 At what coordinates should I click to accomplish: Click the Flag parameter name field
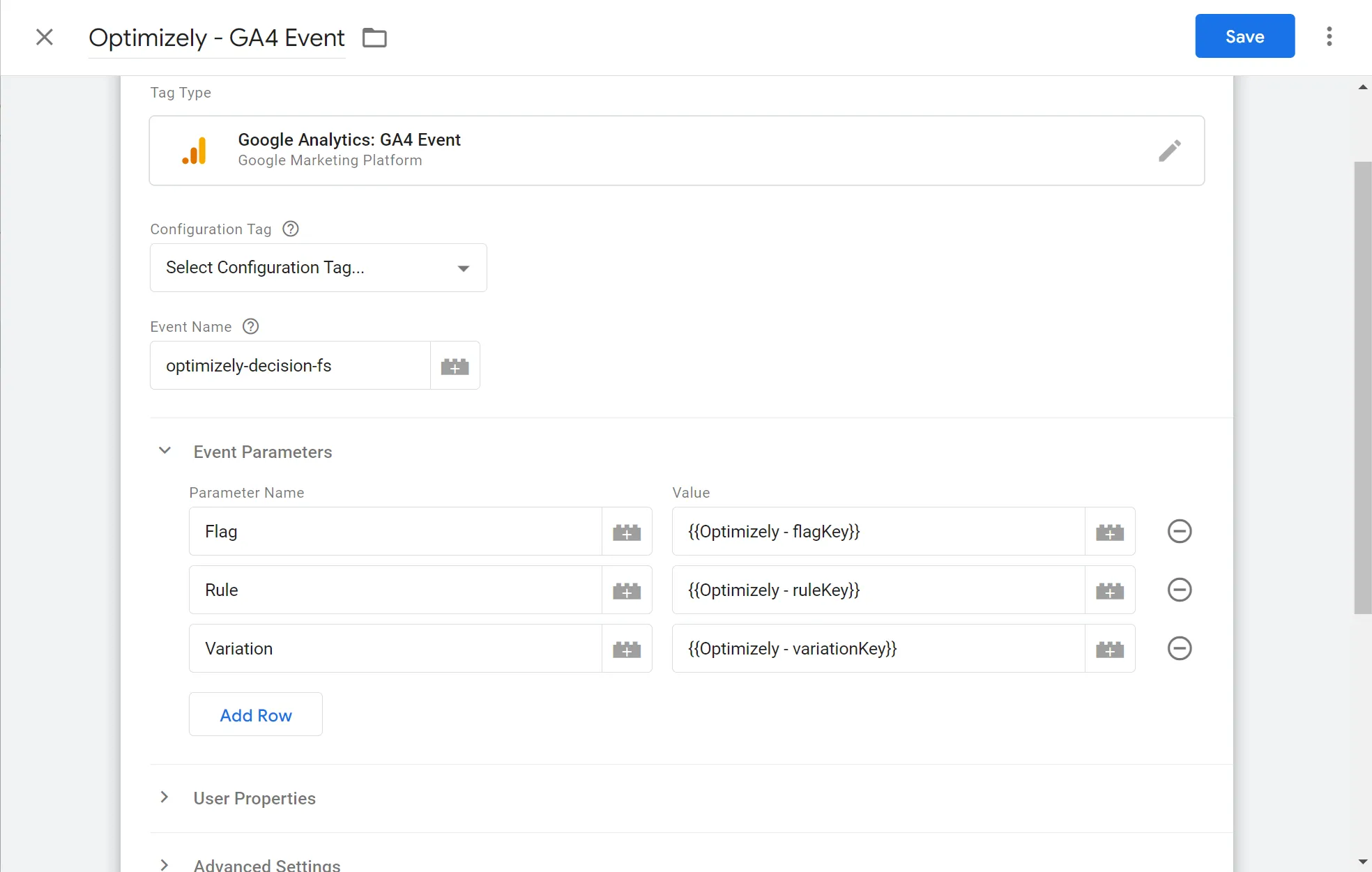[x=396, y=531]
